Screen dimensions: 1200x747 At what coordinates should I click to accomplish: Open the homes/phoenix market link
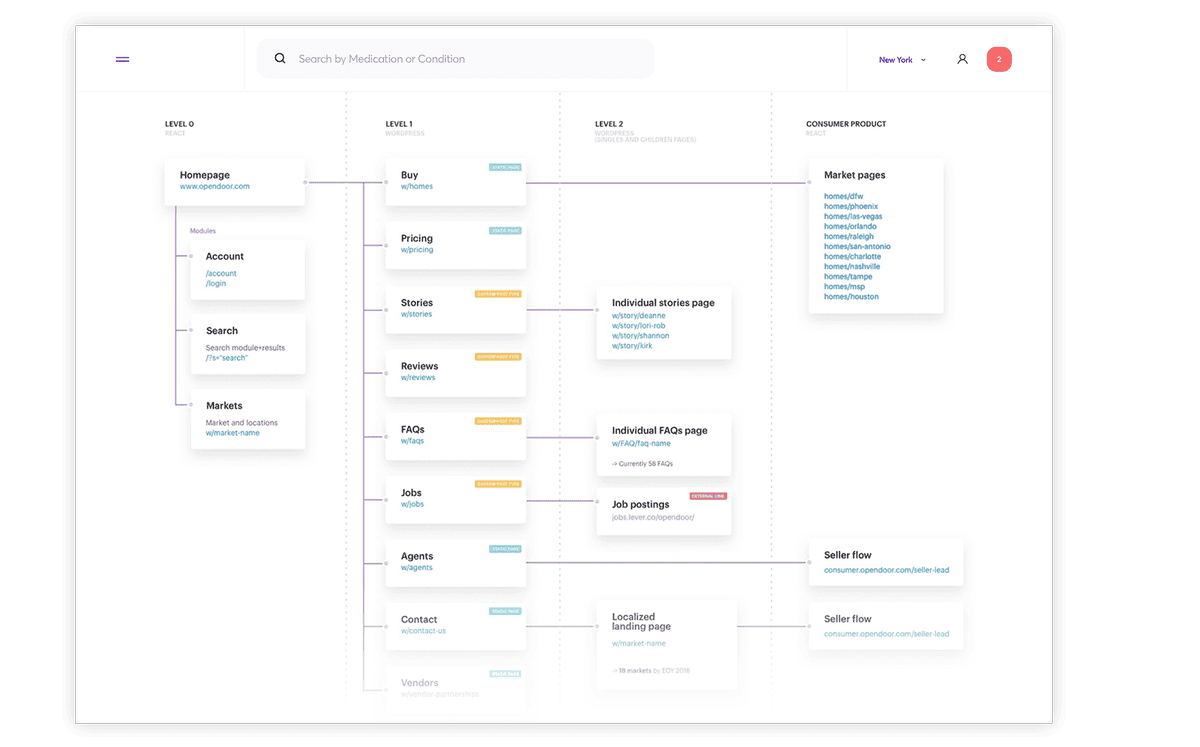(x=851, y=207)
